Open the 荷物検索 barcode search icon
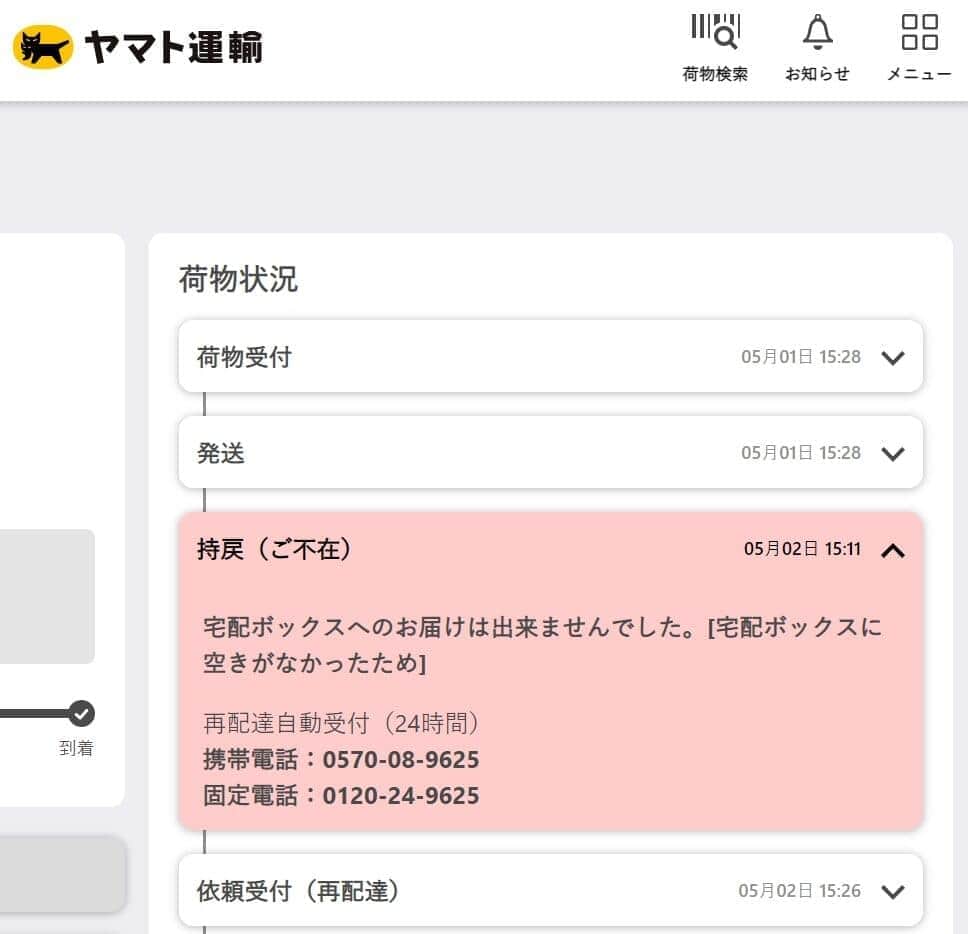Screen dimensions: 968x934 click(x=715, y=33)
